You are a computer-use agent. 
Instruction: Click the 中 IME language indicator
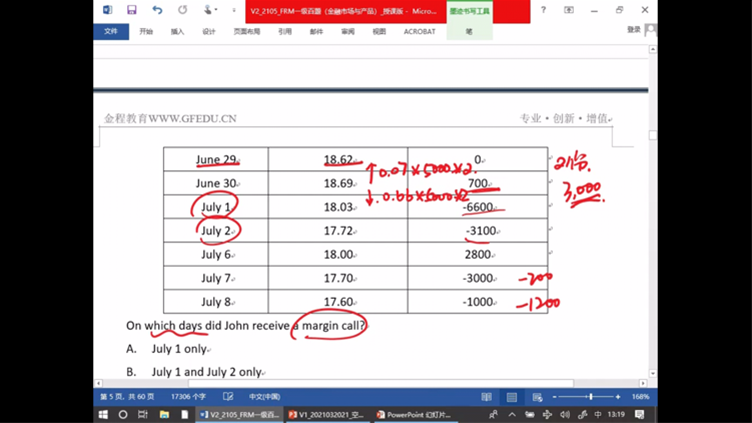coord(598,414)
